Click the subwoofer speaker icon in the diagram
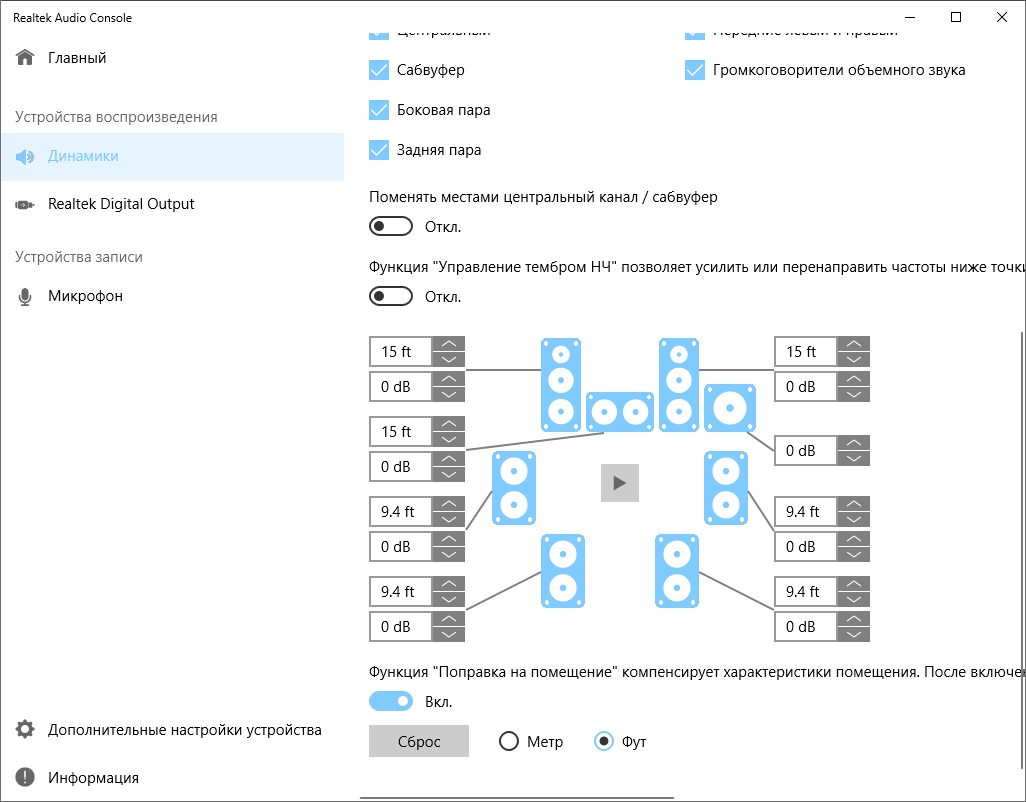Viewport: 1026px width, 802px height. coord(729,408)
